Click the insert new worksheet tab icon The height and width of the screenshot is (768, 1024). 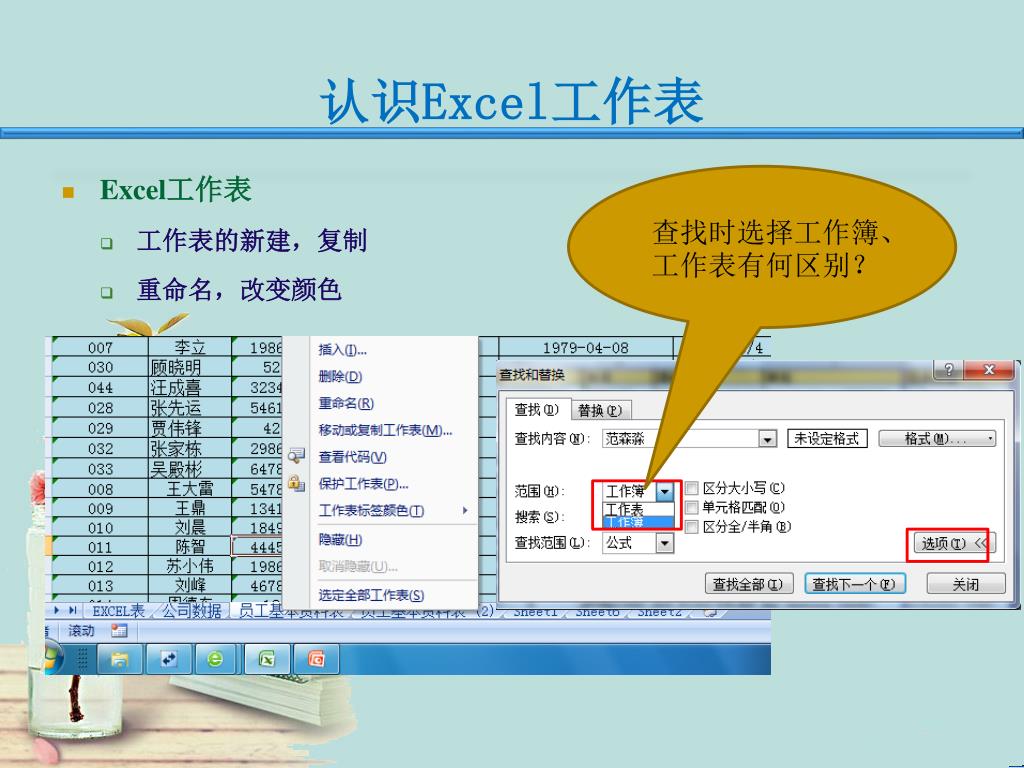click(x=710, y=612)
